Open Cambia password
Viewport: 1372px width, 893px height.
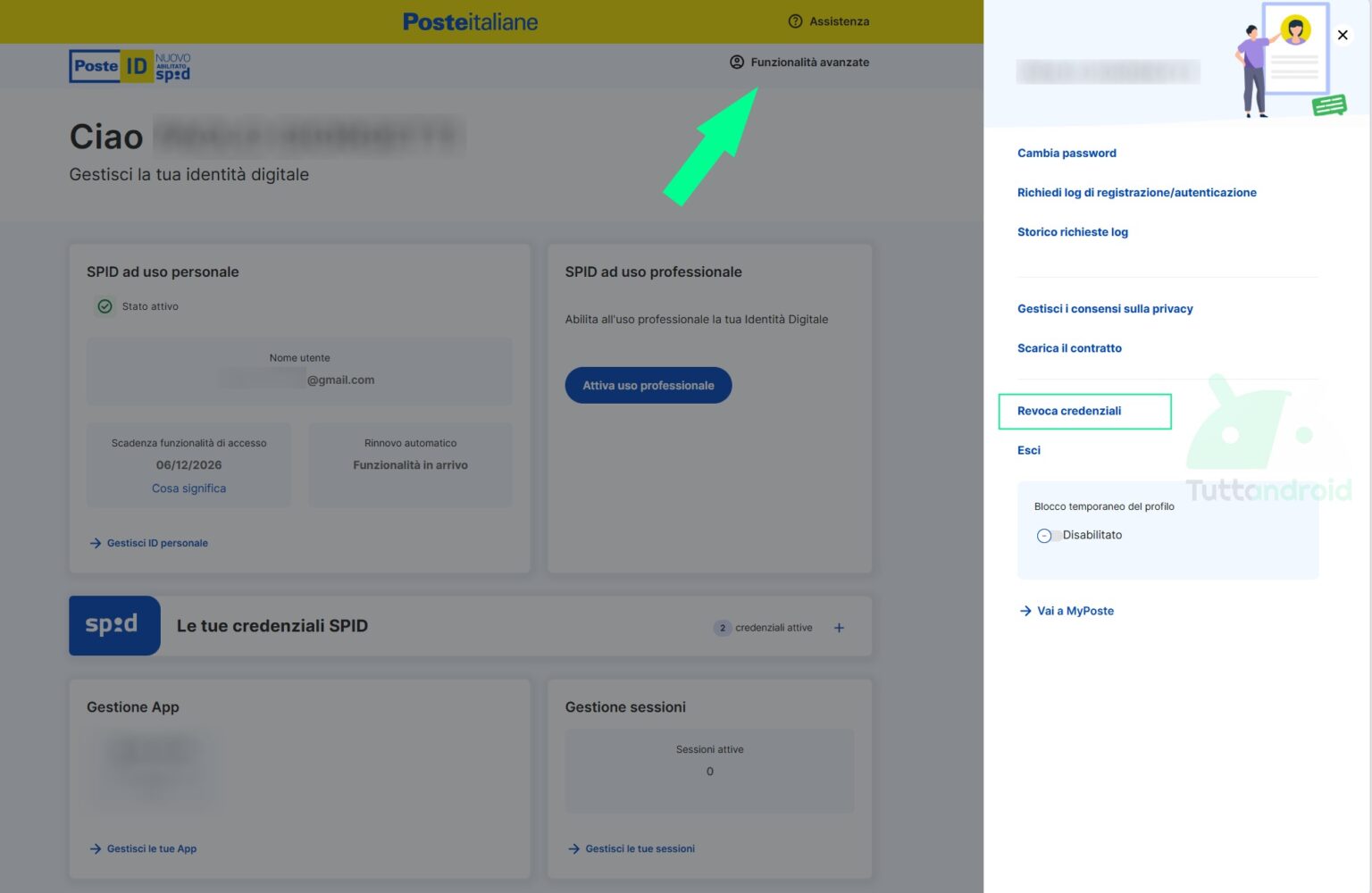(x=1067, y=154)
